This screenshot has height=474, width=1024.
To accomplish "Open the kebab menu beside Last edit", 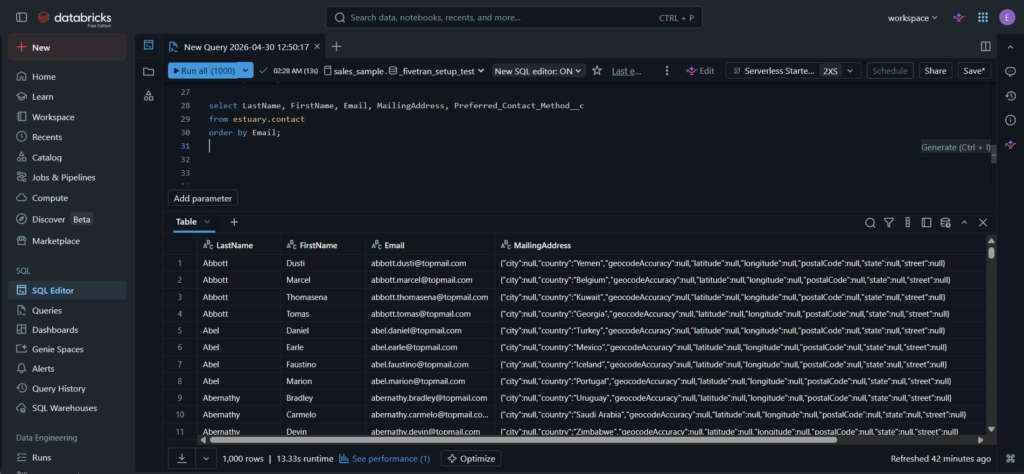I will point(667,71).
